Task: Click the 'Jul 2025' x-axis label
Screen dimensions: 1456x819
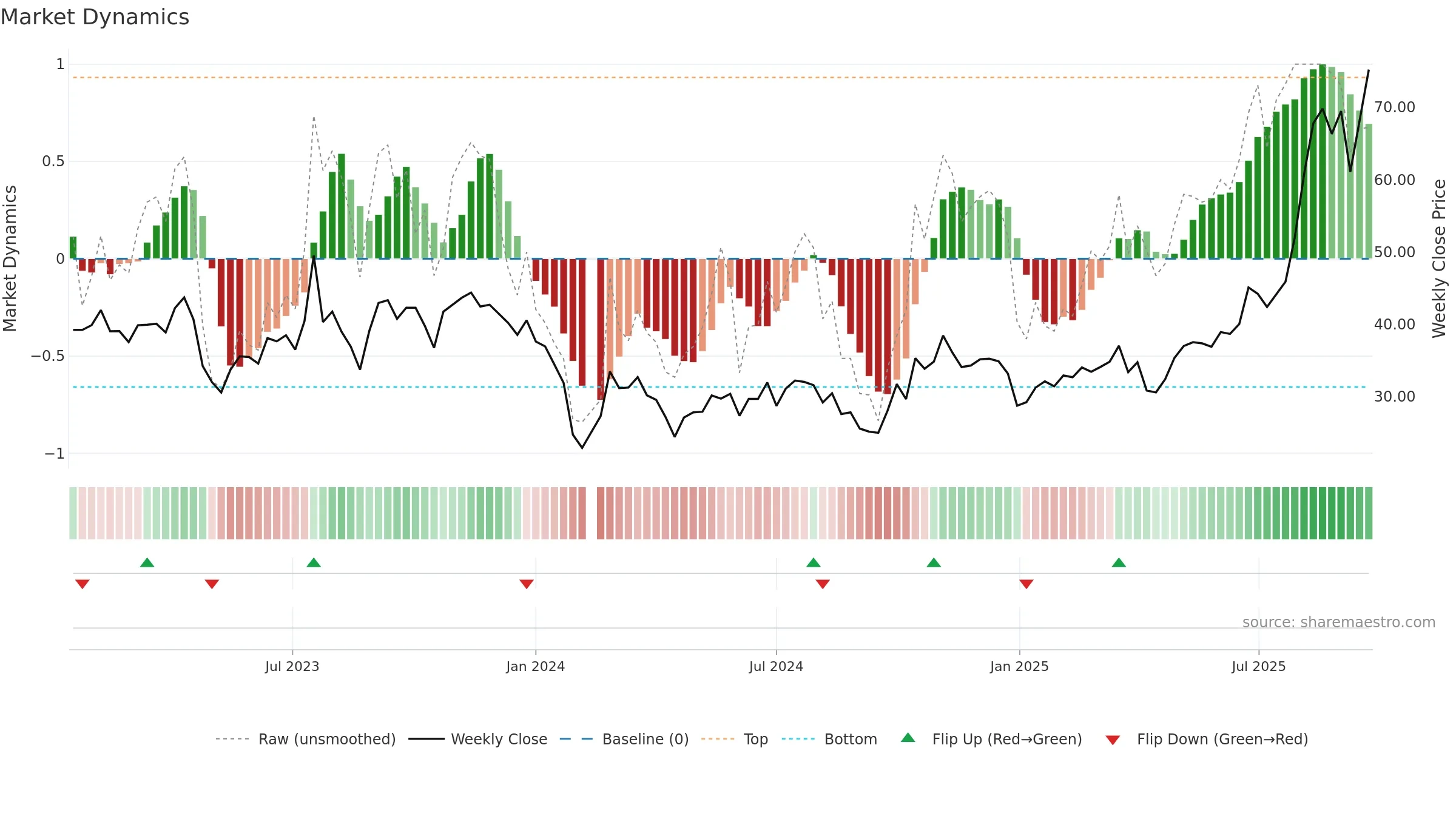Action: point(1258,667)
